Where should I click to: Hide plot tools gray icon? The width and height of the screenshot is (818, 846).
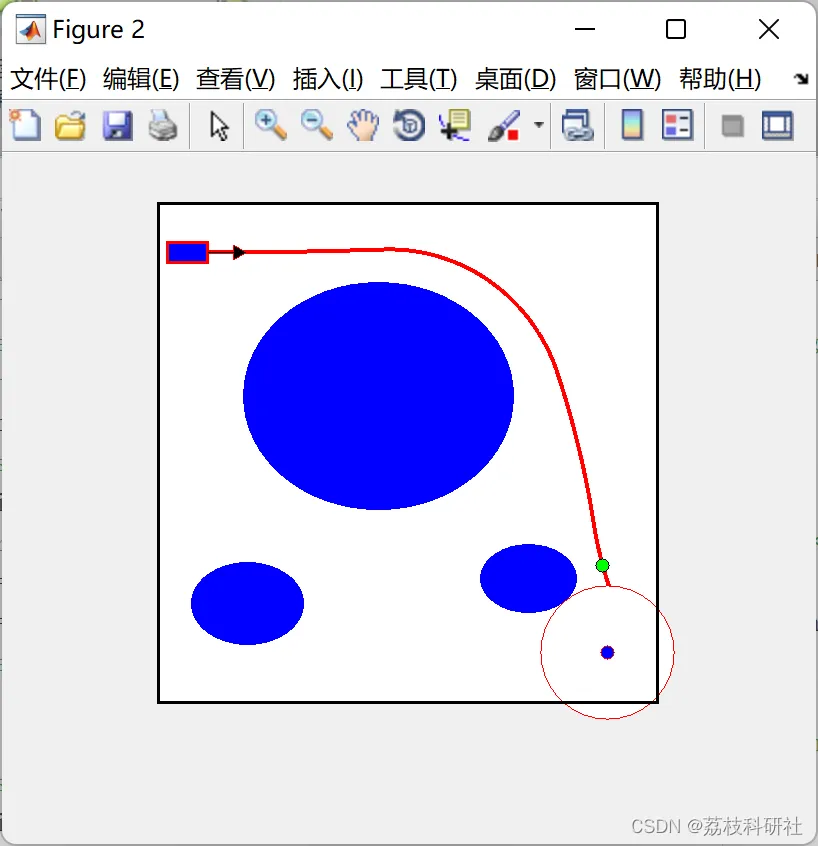click(732, 126)
